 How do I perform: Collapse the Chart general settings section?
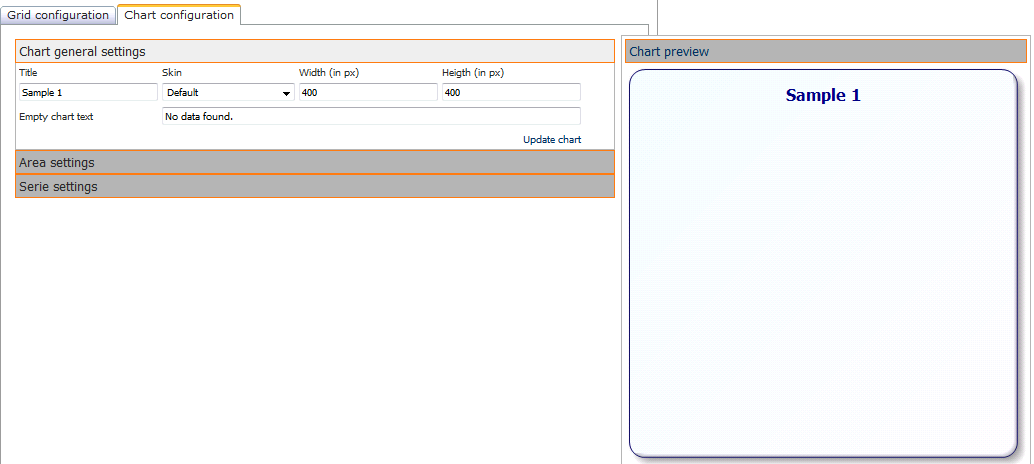point(314,51)
